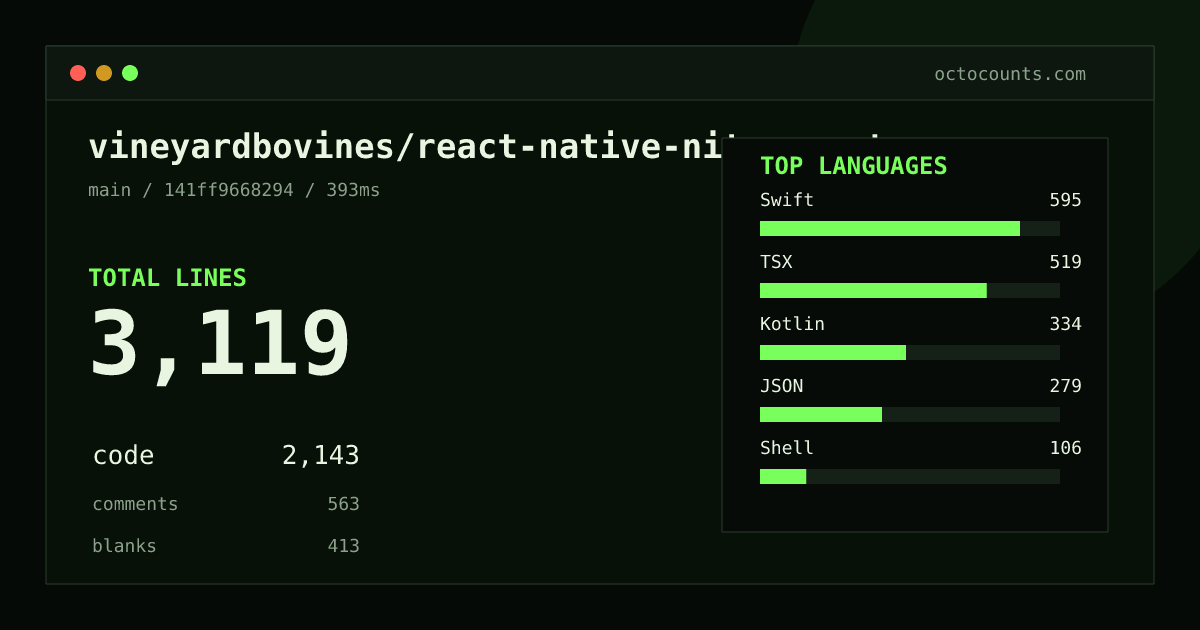The height and width of the screenshot is (630, 1200).
Task: Select the Kotlin value 334
Action: click(1065, 324)
